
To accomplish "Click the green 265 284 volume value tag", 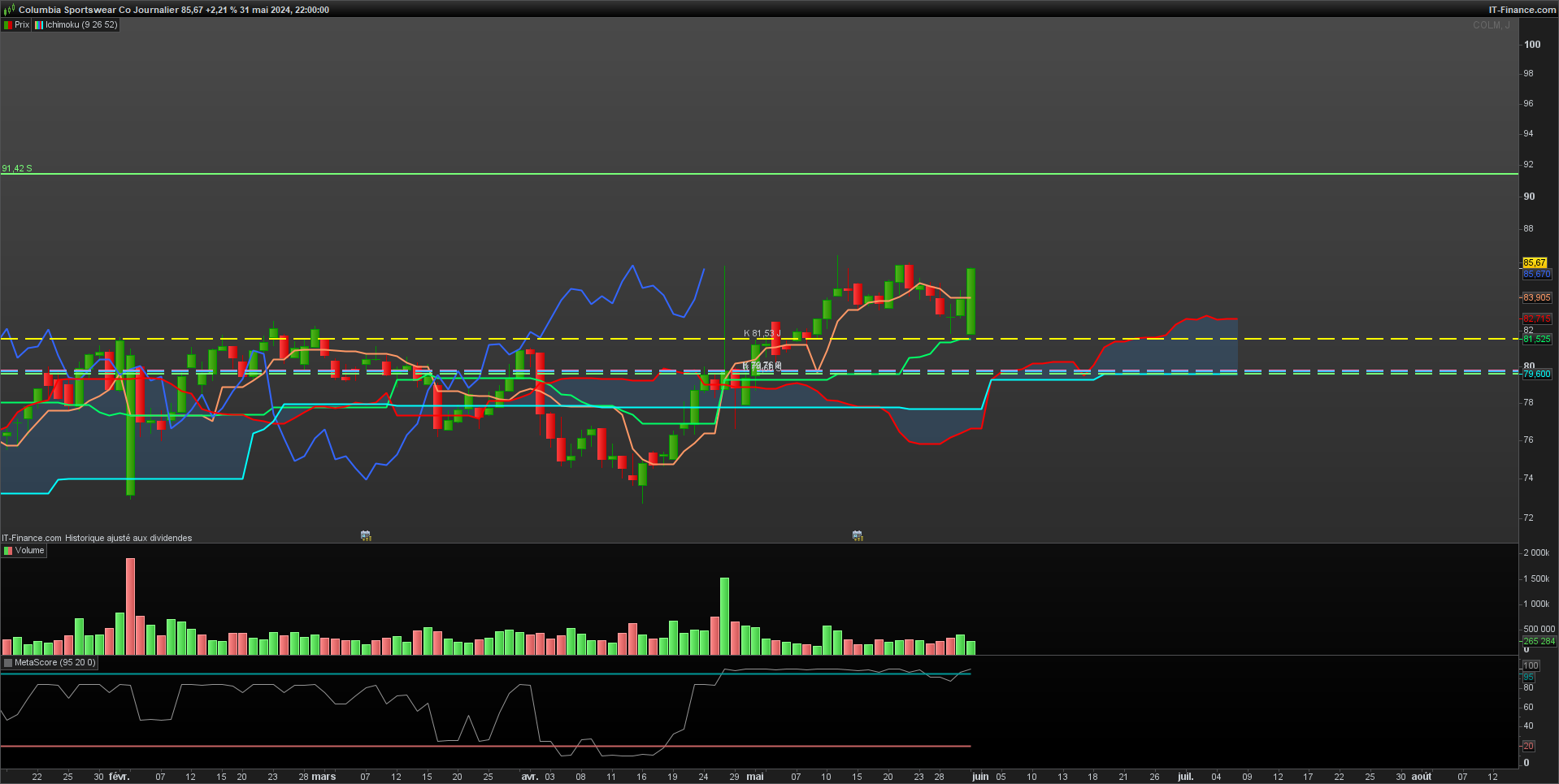I will click(1539, 642).
